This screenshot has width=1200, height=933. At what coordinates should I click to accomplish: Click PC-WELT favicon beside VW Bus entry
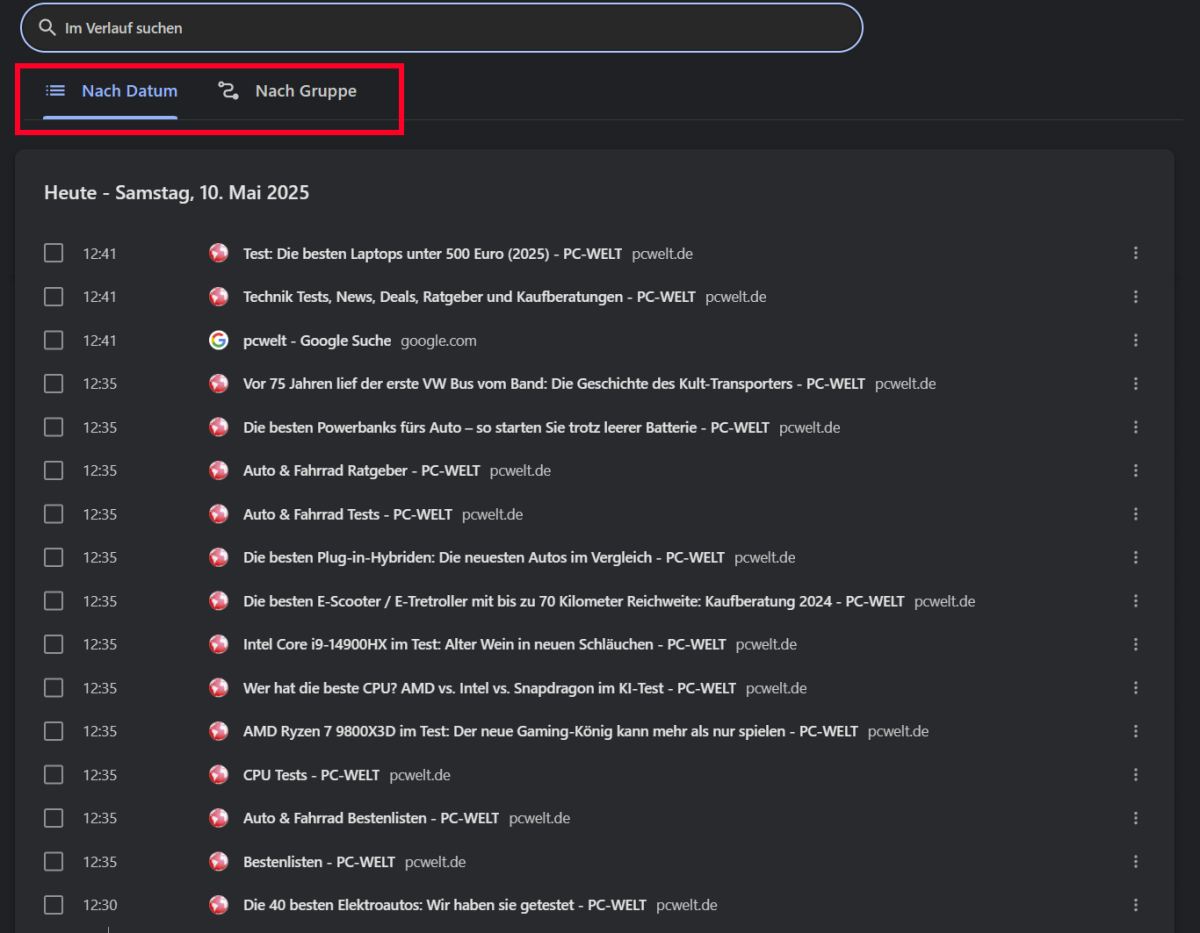218,383
